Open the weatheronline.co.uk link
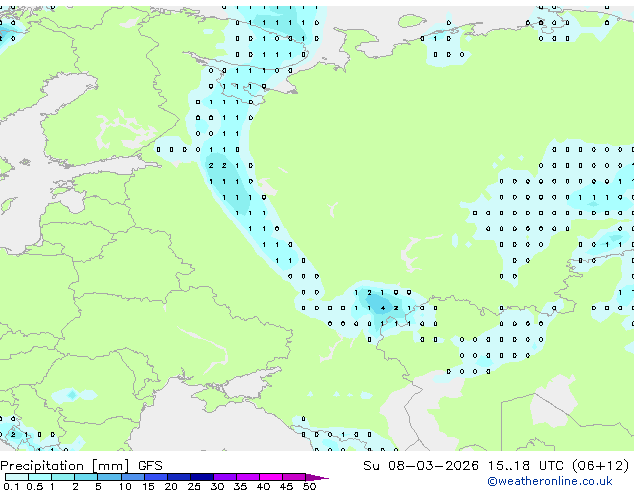 click(x=550, y=481)
